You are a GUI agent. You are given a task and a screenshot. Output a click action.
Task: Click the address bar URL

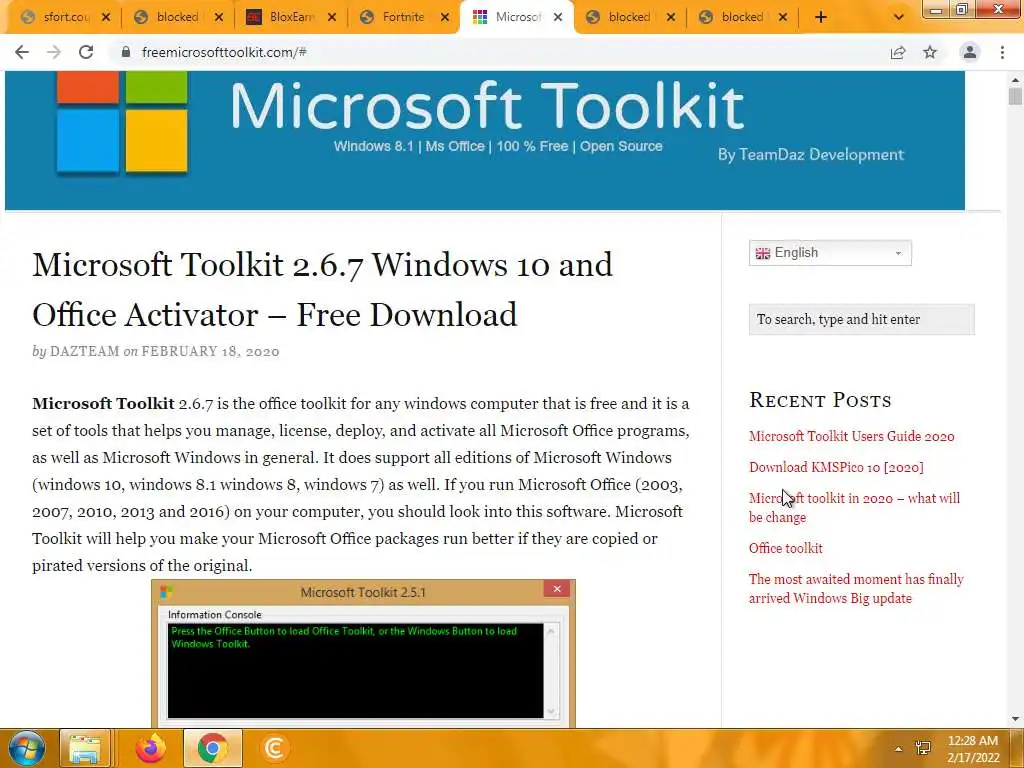pos(224,52)
